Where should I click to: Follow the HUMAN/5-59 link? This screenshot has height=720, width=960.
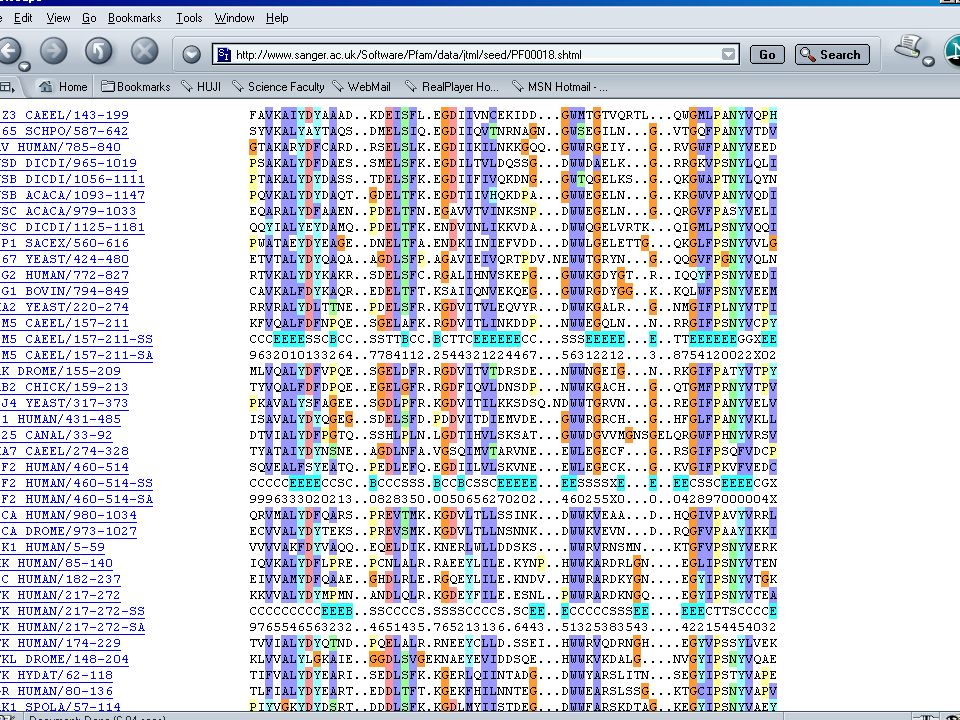tap(53, 547)
